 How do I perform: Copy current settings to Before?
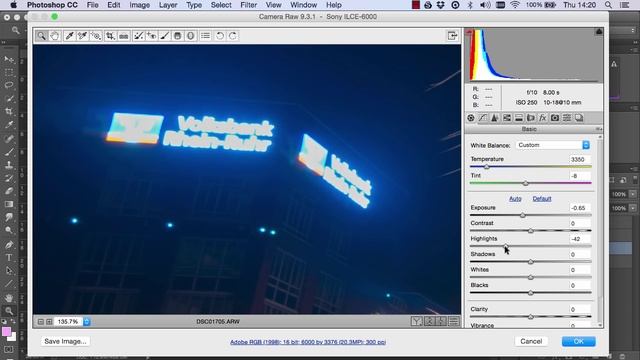coord(441,322)
